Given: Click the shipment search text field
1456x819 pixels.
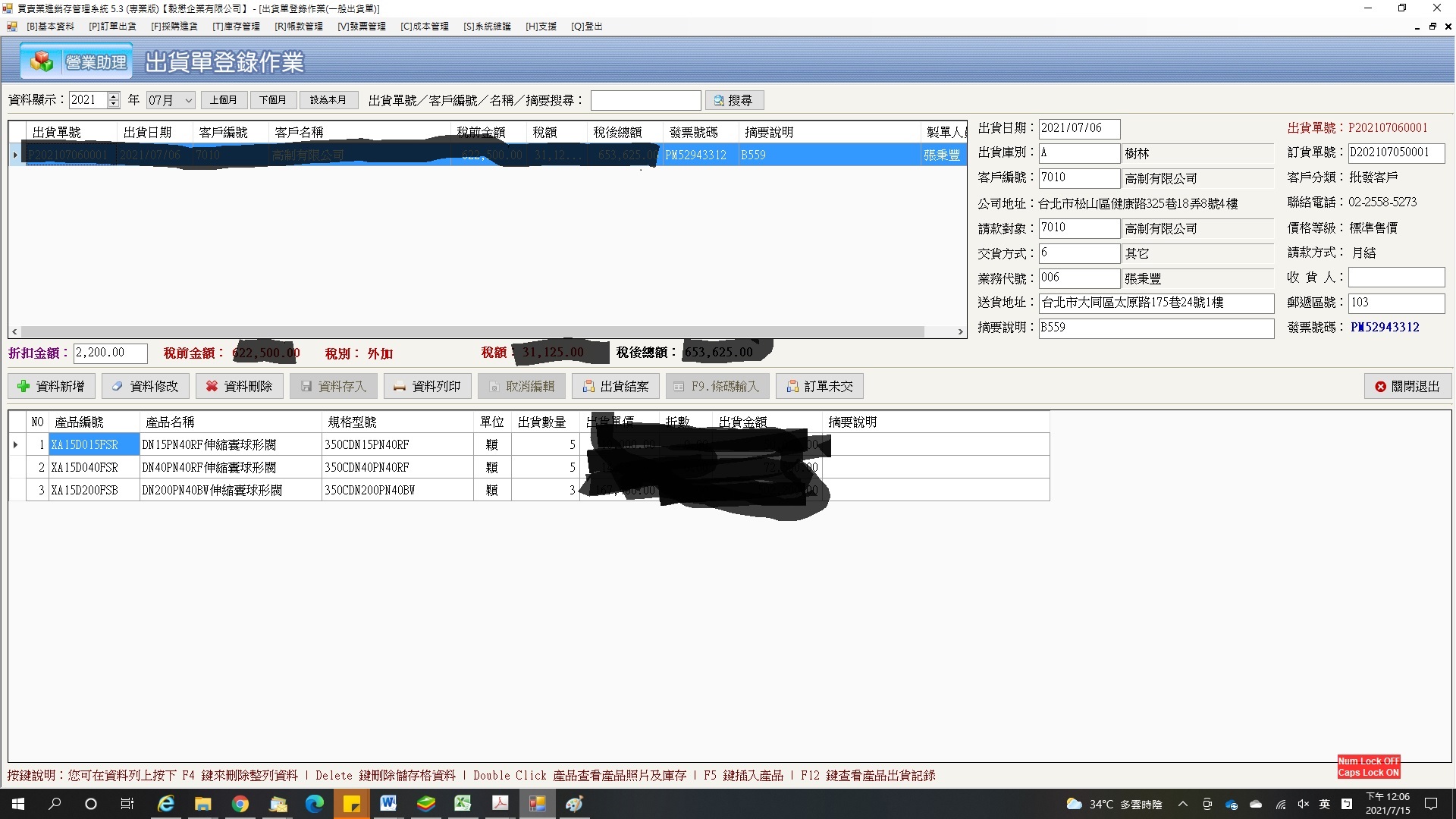Looking at the screenshot, I should pyautogui.click(x=645, y=100).
